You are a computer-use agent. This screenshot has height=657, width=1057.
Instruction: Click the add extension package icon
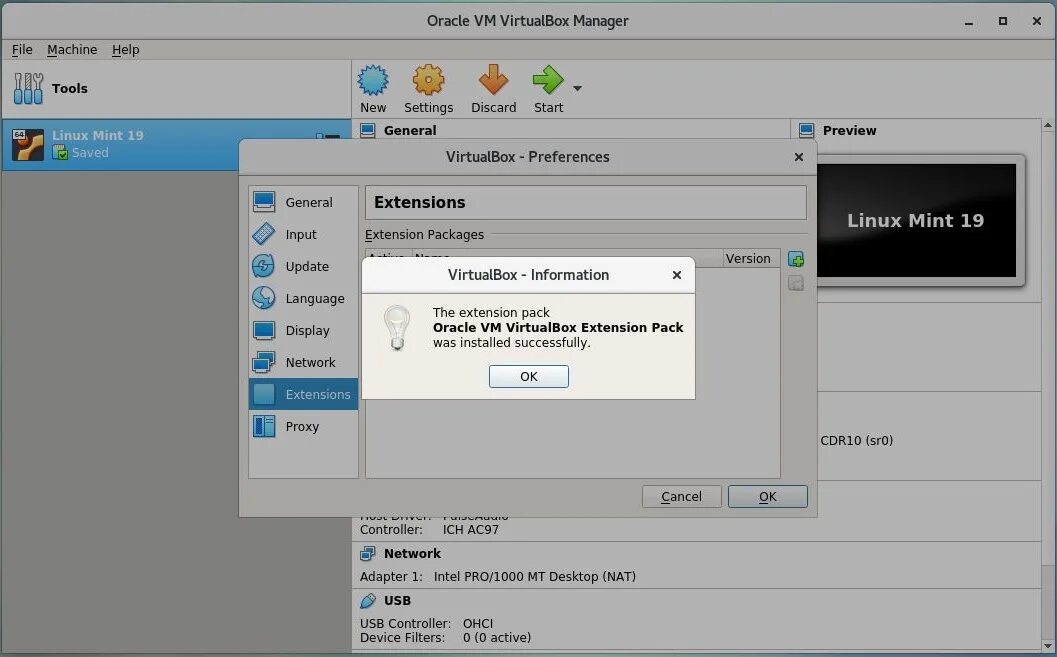coord(796,259)
